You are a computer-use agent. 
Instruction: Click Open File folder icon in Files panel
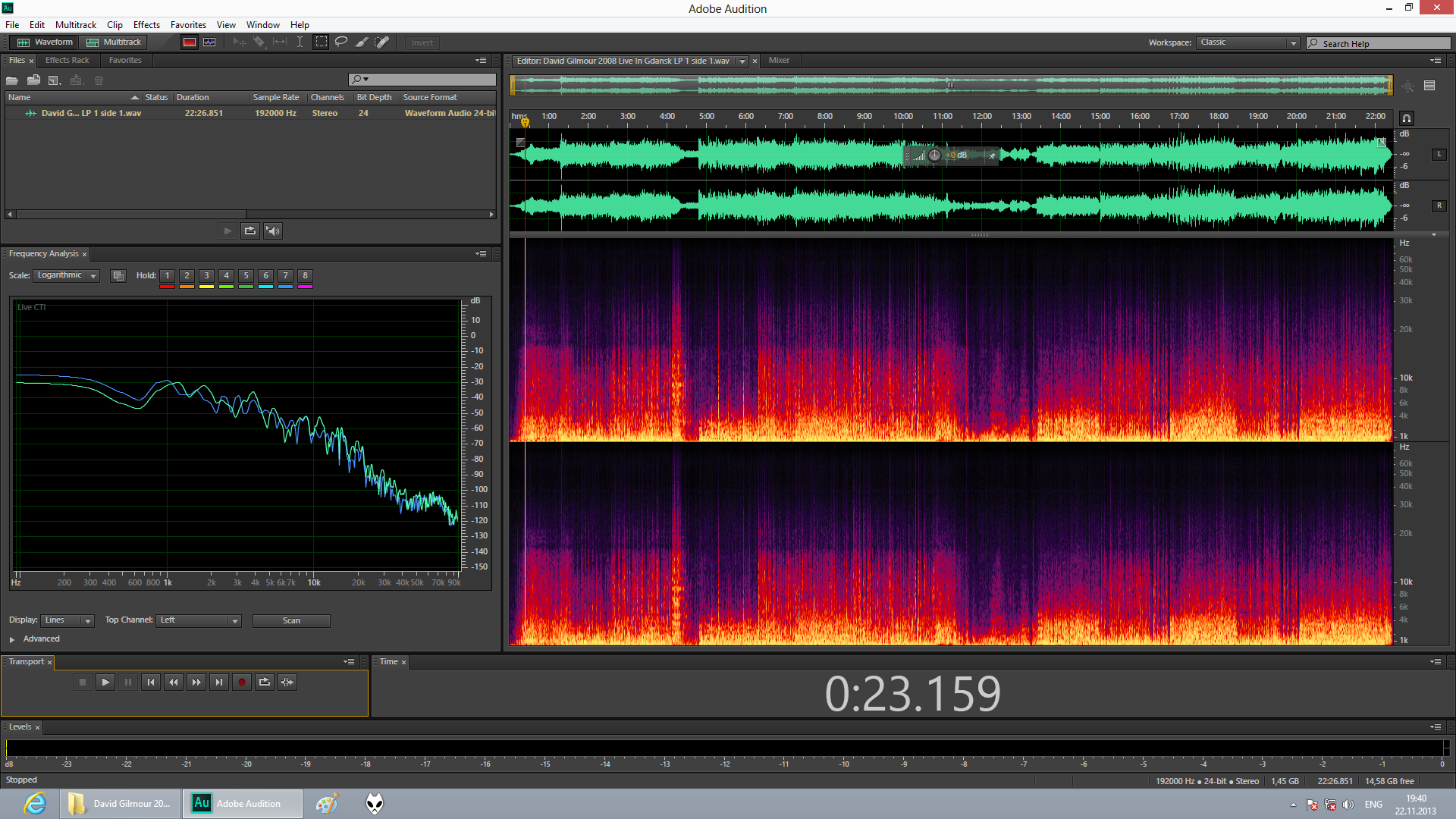tap(12, 80)
